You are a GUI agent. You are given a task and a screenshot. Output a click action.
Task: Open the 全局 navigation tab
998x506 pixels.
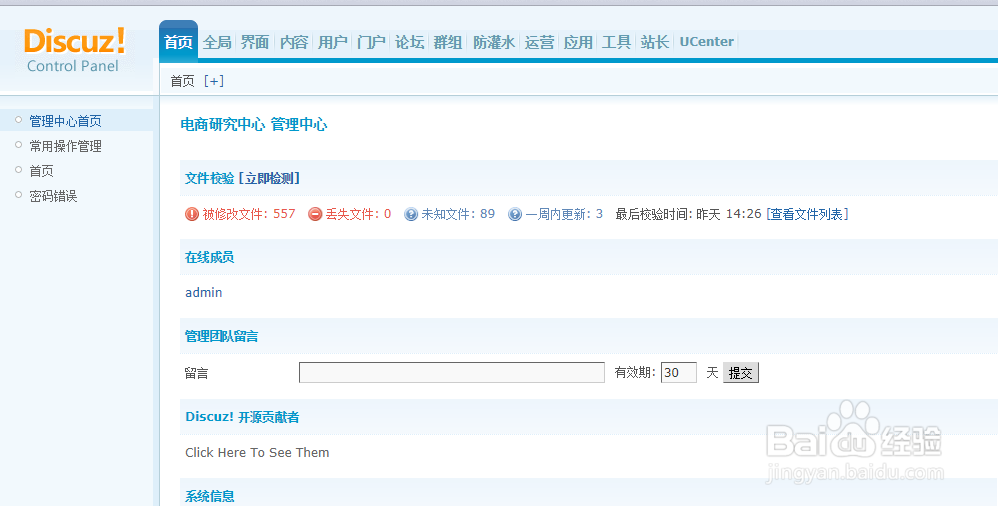(x=217, y=42)
